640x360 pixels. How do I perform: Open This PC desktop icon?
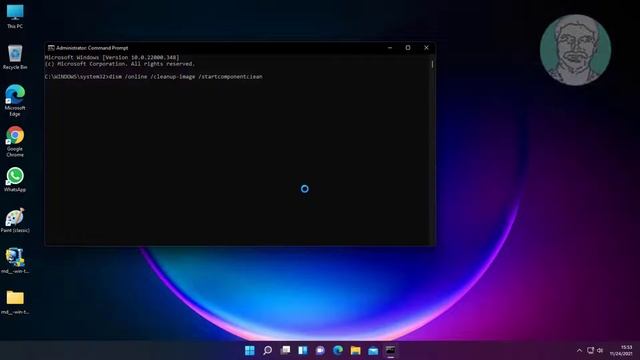coord(15,16)
